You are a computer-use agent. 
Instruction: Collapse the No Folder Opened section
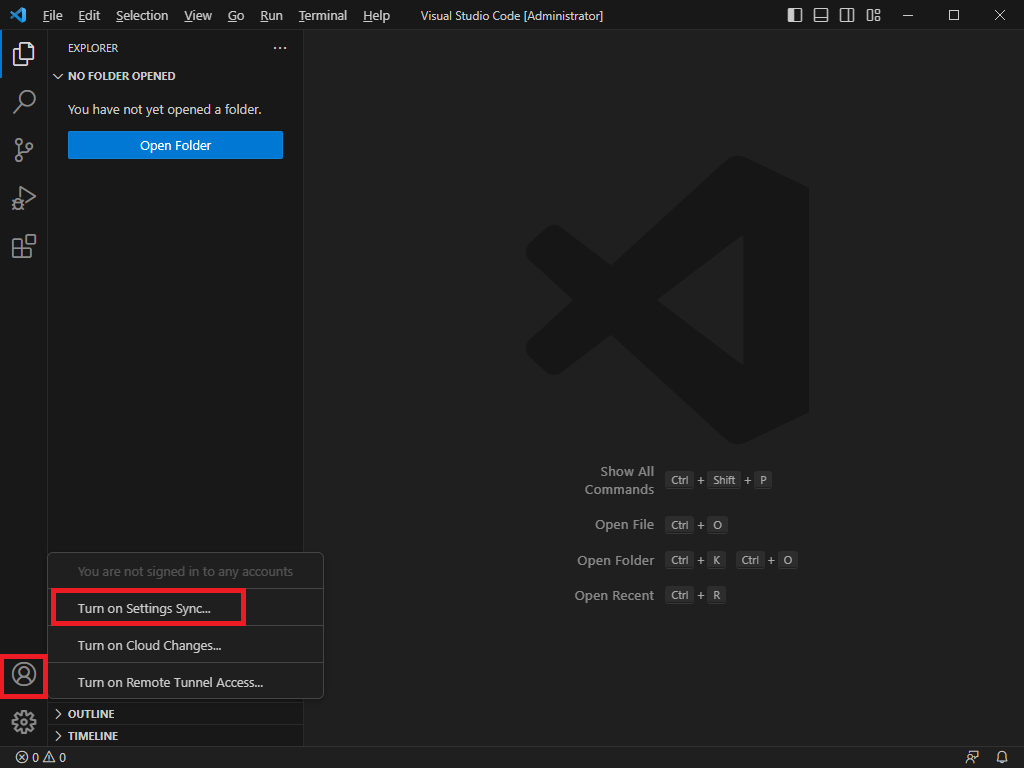(121, 76)
